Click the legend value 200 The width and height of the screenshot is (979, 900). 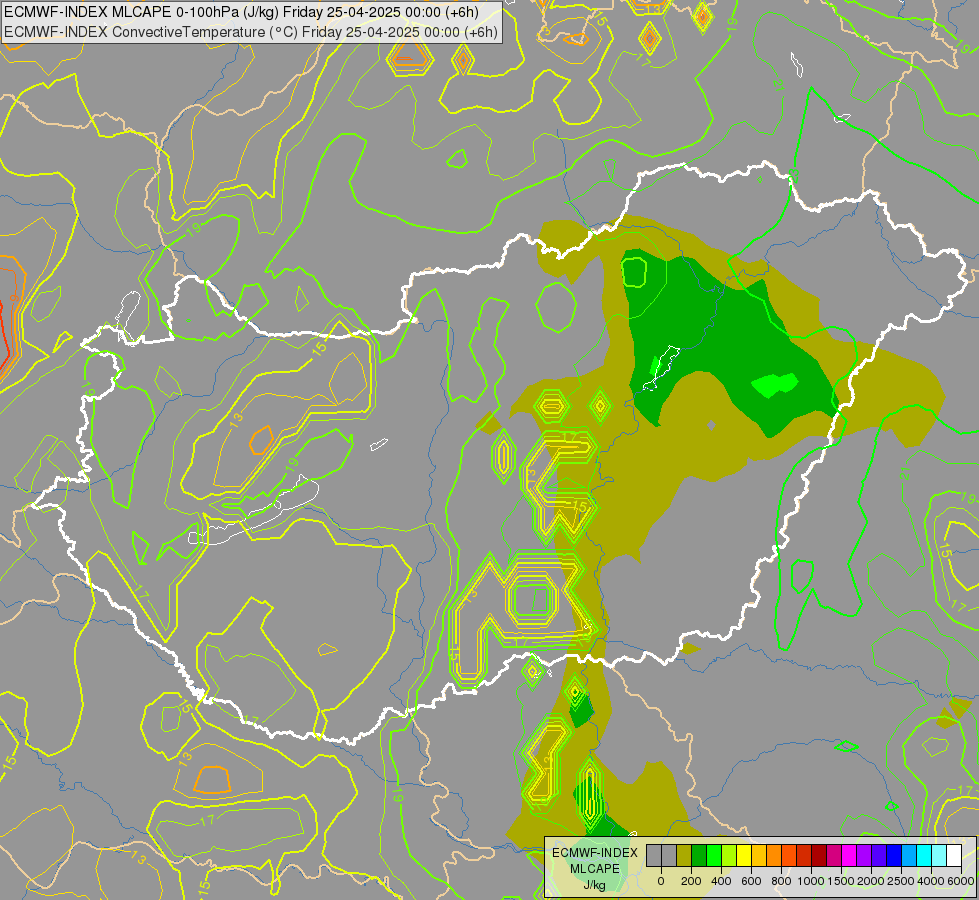pyautogui.click(x=691, y=881)
